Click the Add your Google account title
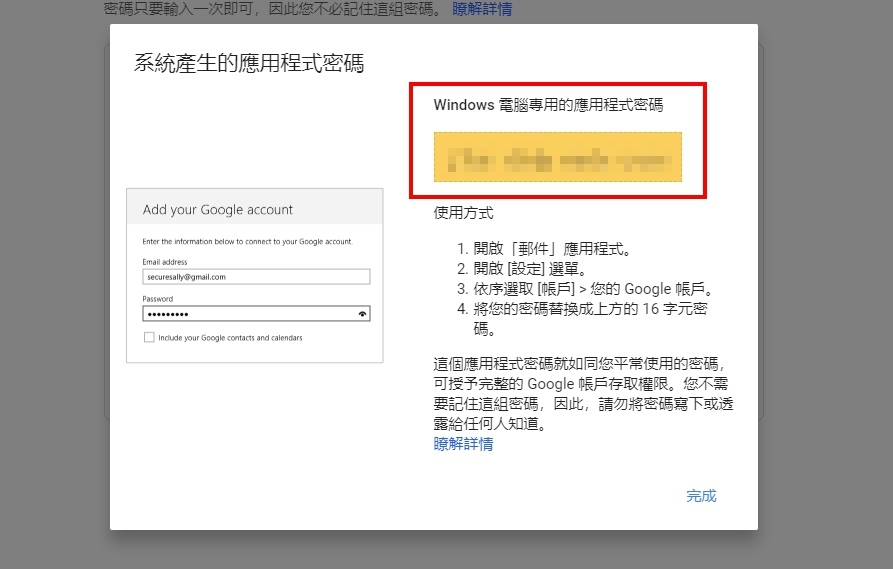 pyautogui.click(x=218, y=210)
